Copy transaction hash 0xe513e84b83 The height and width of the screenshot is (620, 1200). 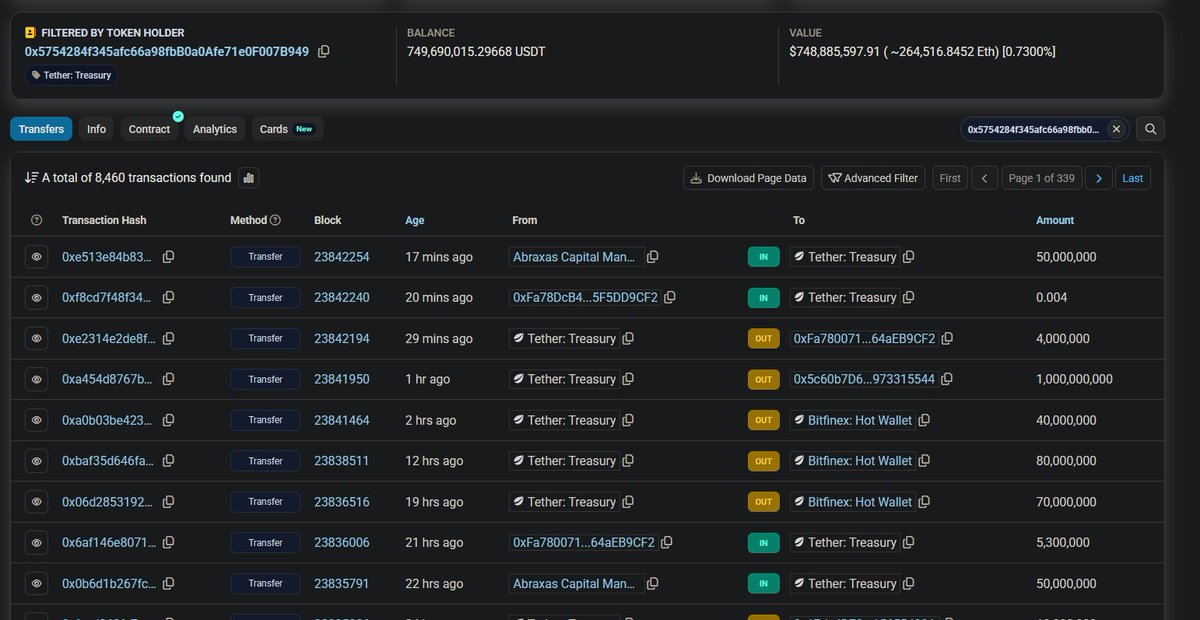168,257
